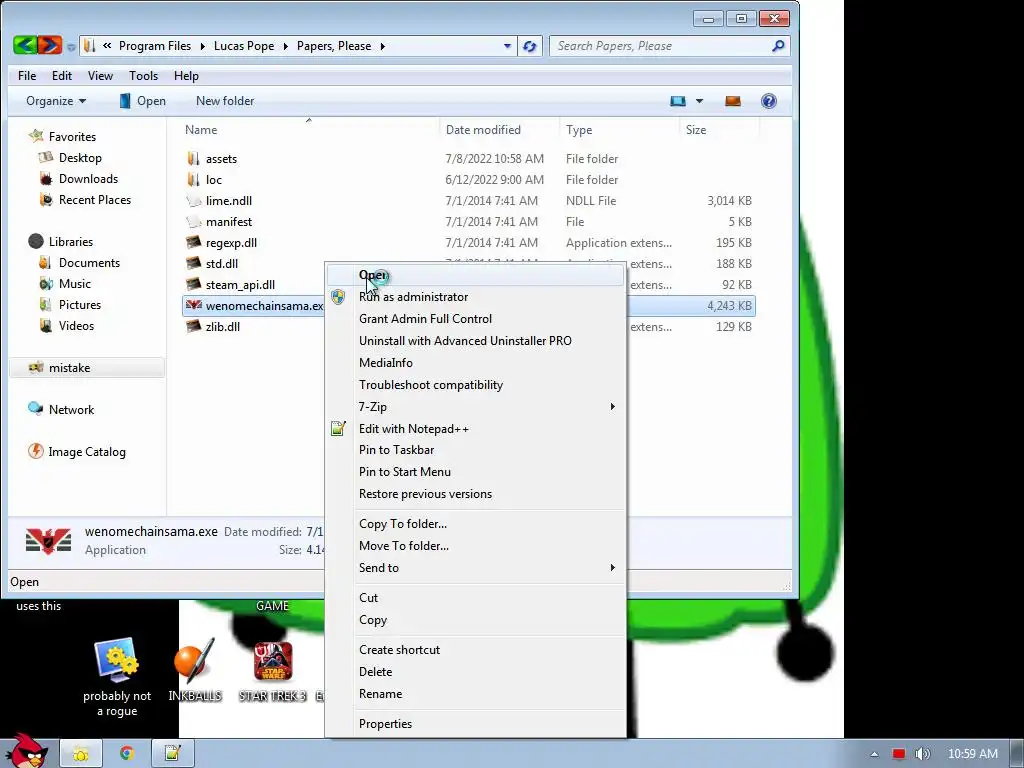Open Documents library in sidebar

[x=89, y=263]
